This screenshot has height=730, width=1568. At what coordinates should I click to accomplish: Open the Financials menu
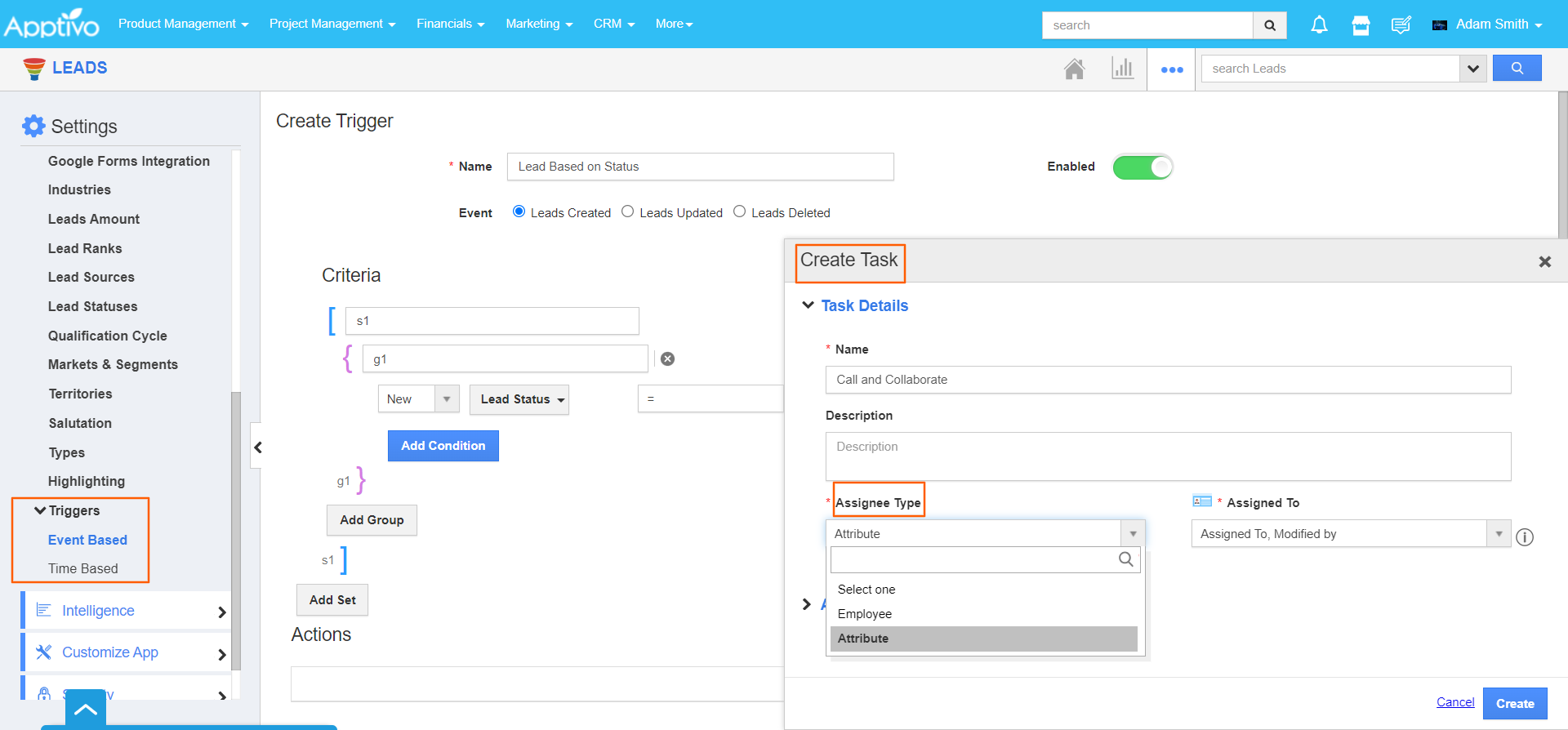[x=450, y=24]
